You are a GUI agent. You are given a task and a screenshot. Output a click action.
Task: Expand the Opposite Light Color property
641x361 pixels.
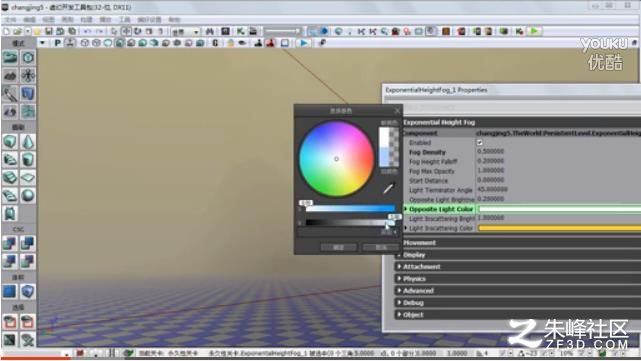[406, 209]
